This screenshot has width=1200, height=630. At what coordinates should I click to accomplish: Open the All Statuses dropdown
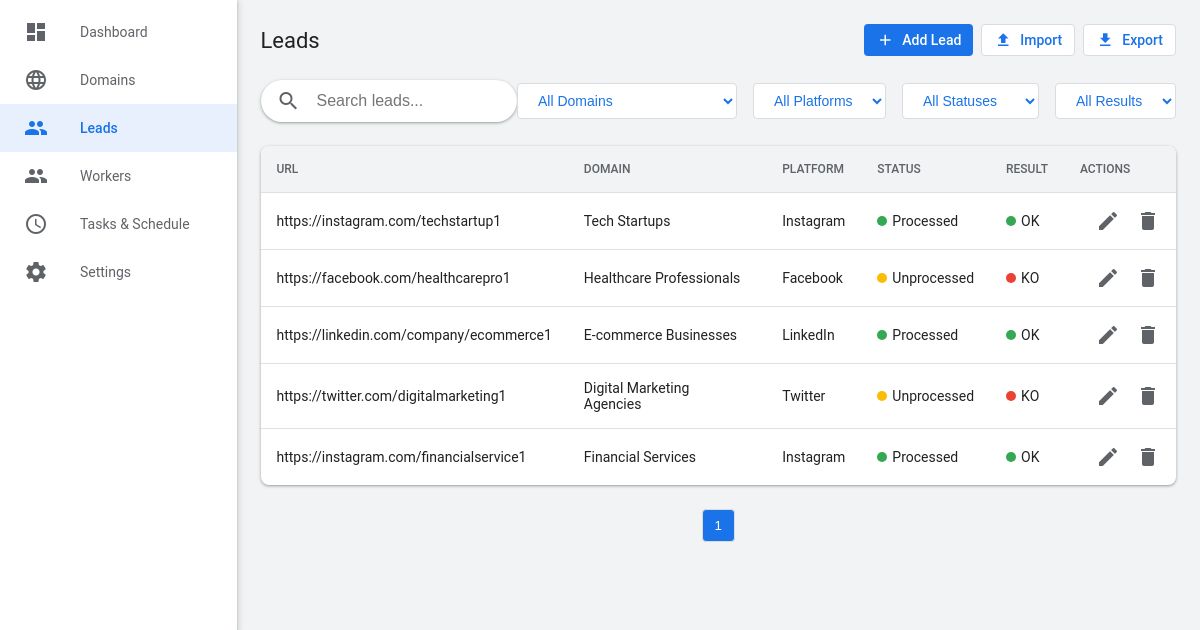point(970,101)
